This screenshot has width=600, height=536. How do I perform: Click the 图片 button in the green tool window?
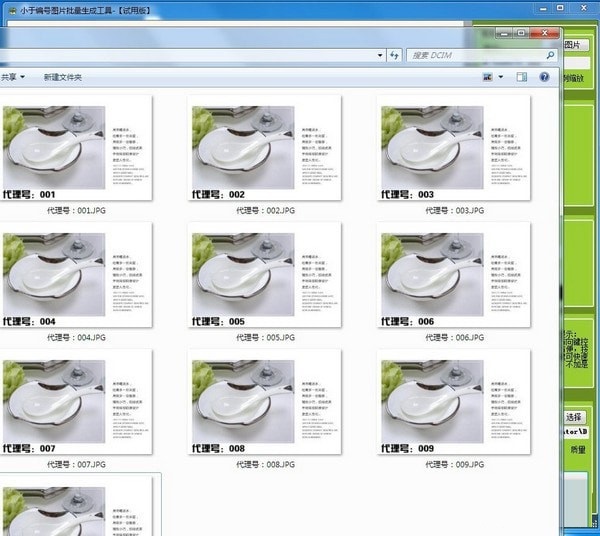pos(574,45)
